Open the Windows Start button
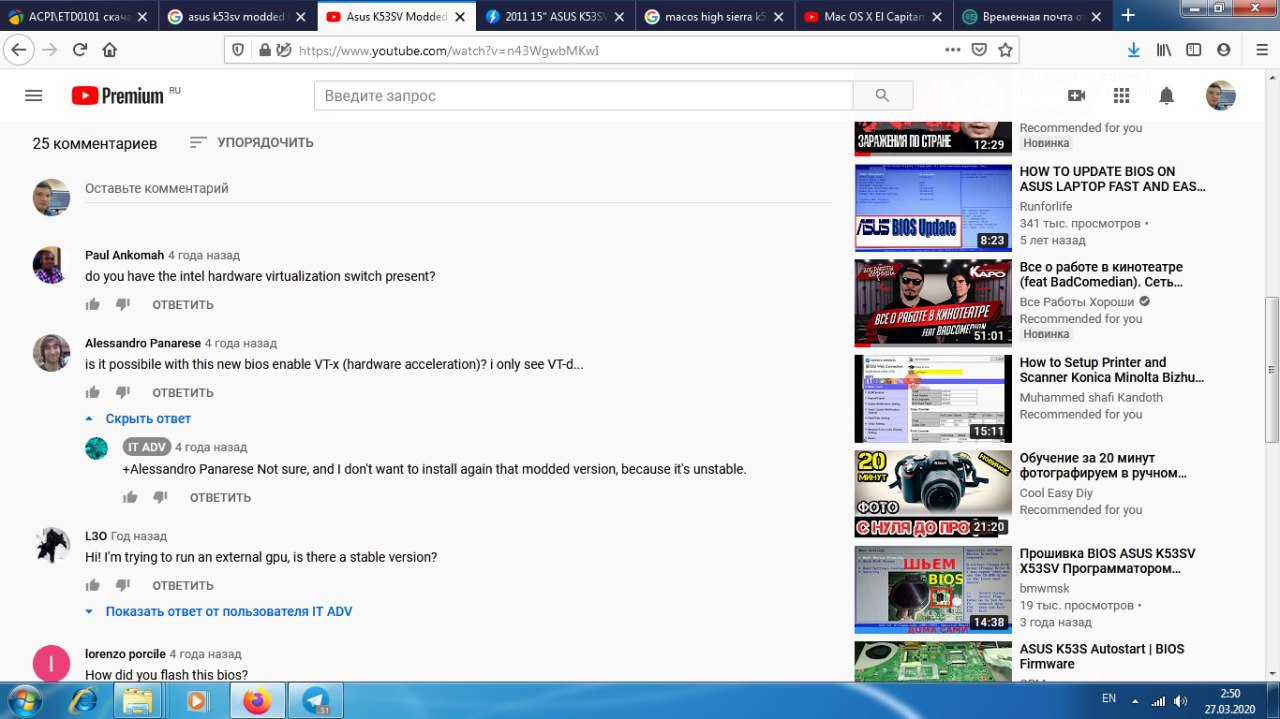Image resolution: width=1280 pixels, height=719 pixels. click(x=23, y=700)
